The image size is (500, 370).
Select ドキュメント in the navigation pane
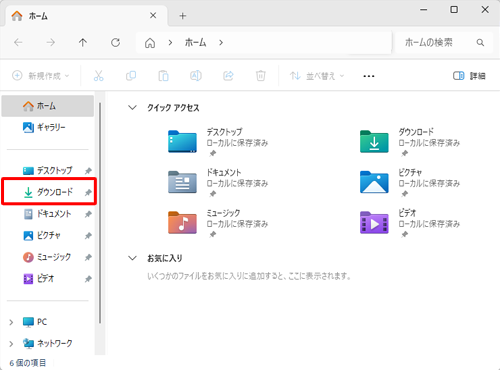click(48, 214)
